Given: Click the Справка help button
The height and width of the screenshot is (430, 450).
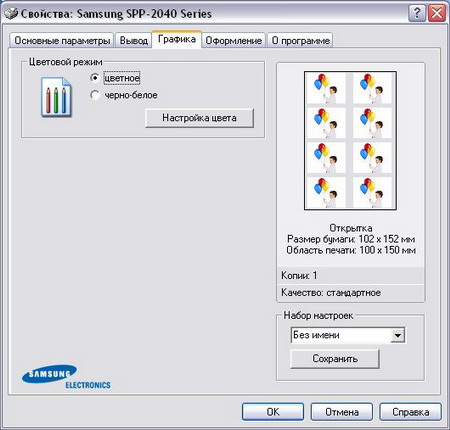Looking at the screenshot, I should [x=410, y=412].
